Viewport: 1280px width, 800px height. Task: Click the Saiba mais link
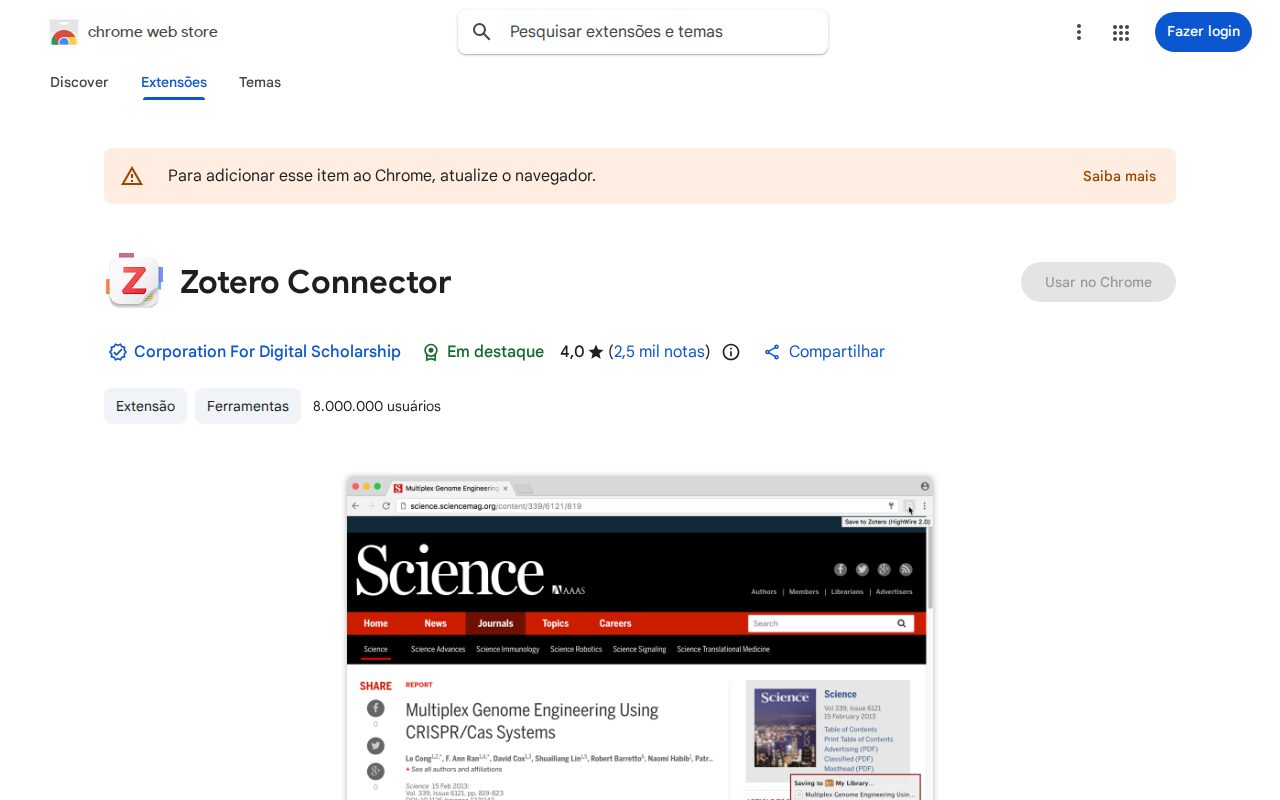coord(1119,176)
